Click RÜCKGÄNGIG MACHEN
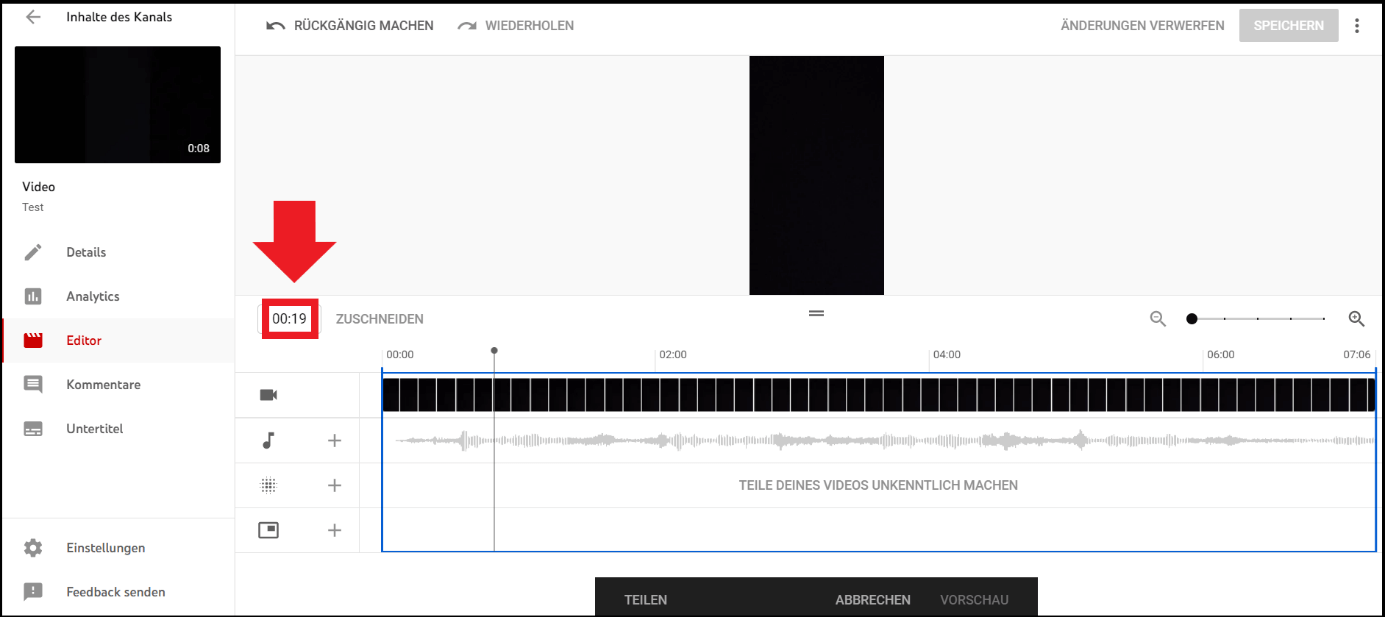The image size is (1385, 617). click(x=364, y=26)
